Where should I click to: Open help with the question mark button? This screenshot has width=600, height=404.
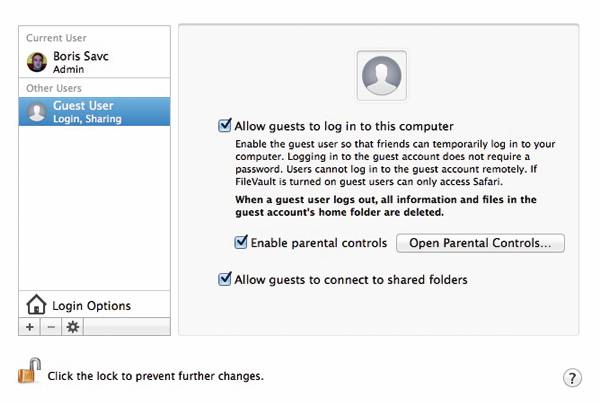[573, 377]
